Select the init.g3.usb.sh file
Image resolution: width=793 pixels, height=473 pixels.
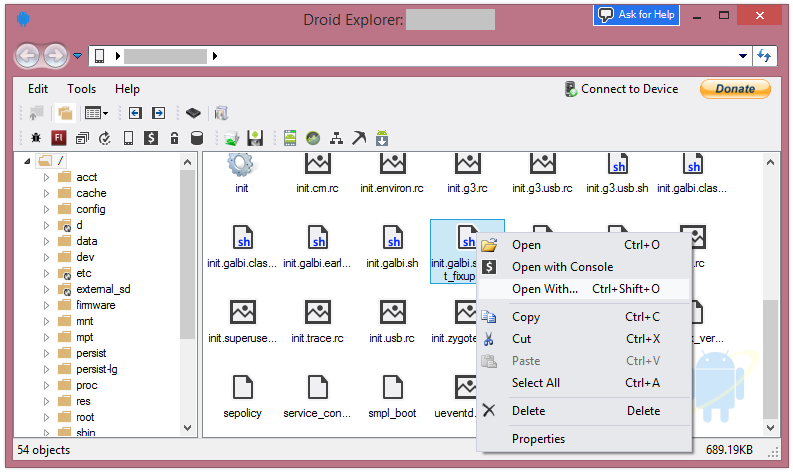click(x=617, y=175)
